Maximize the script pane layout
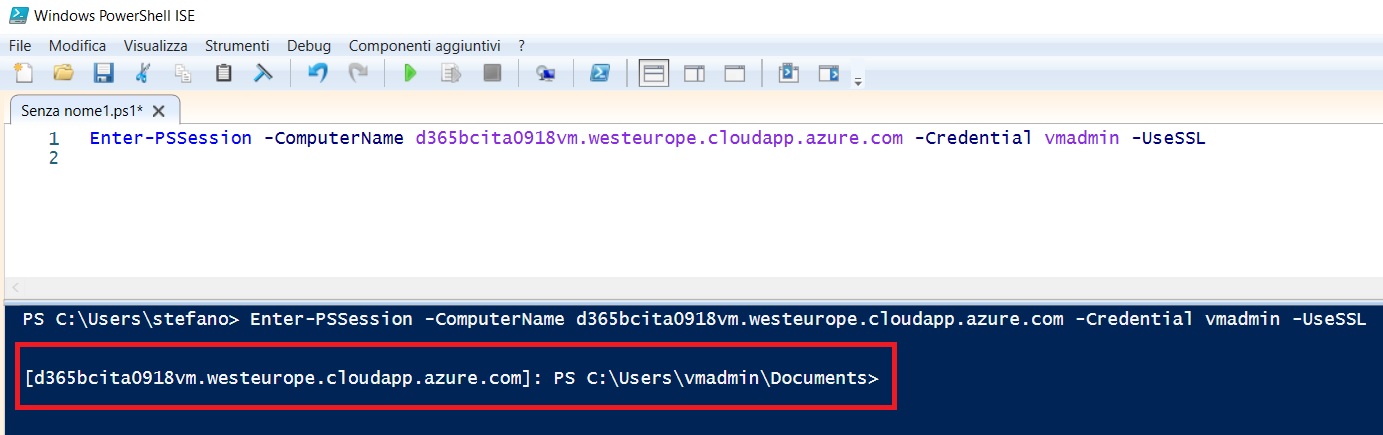The image size is (1383, 435). 735,73
